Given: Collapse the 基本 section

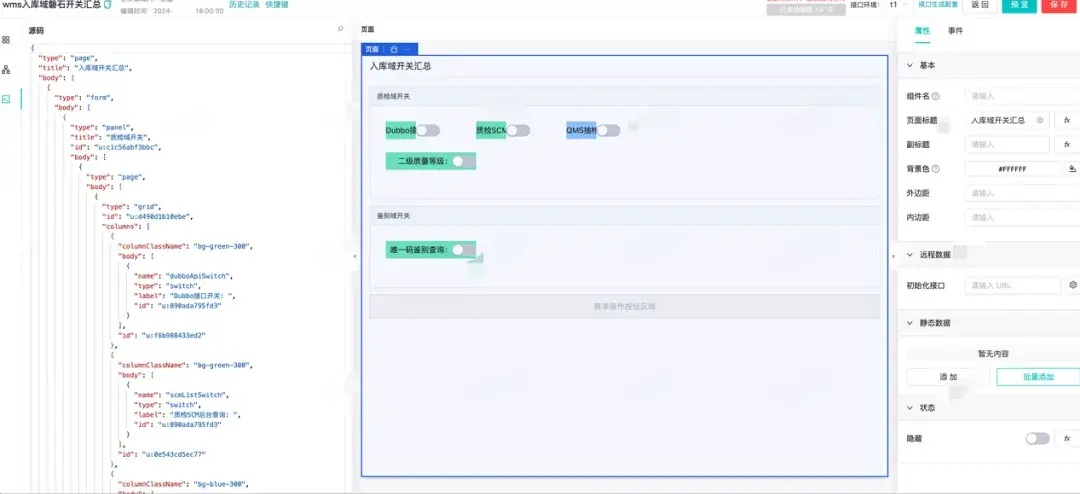Looking at the screenshot, I should click(x=910, y=65).
